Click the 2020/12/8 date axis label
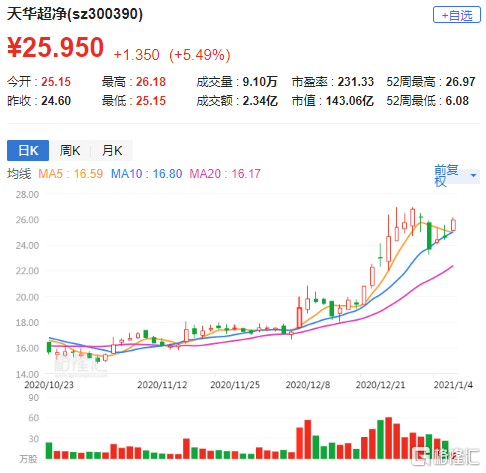This screenshot has height=473, width=486. 307,385
